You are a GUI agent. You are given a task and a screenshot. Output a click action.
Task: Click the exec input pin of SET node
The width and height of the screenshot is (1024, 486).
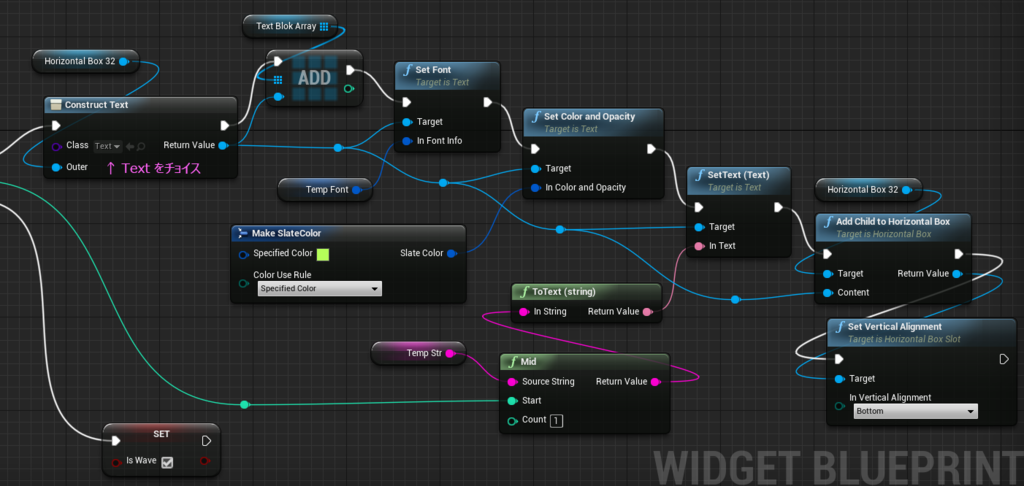pos(116,441)
